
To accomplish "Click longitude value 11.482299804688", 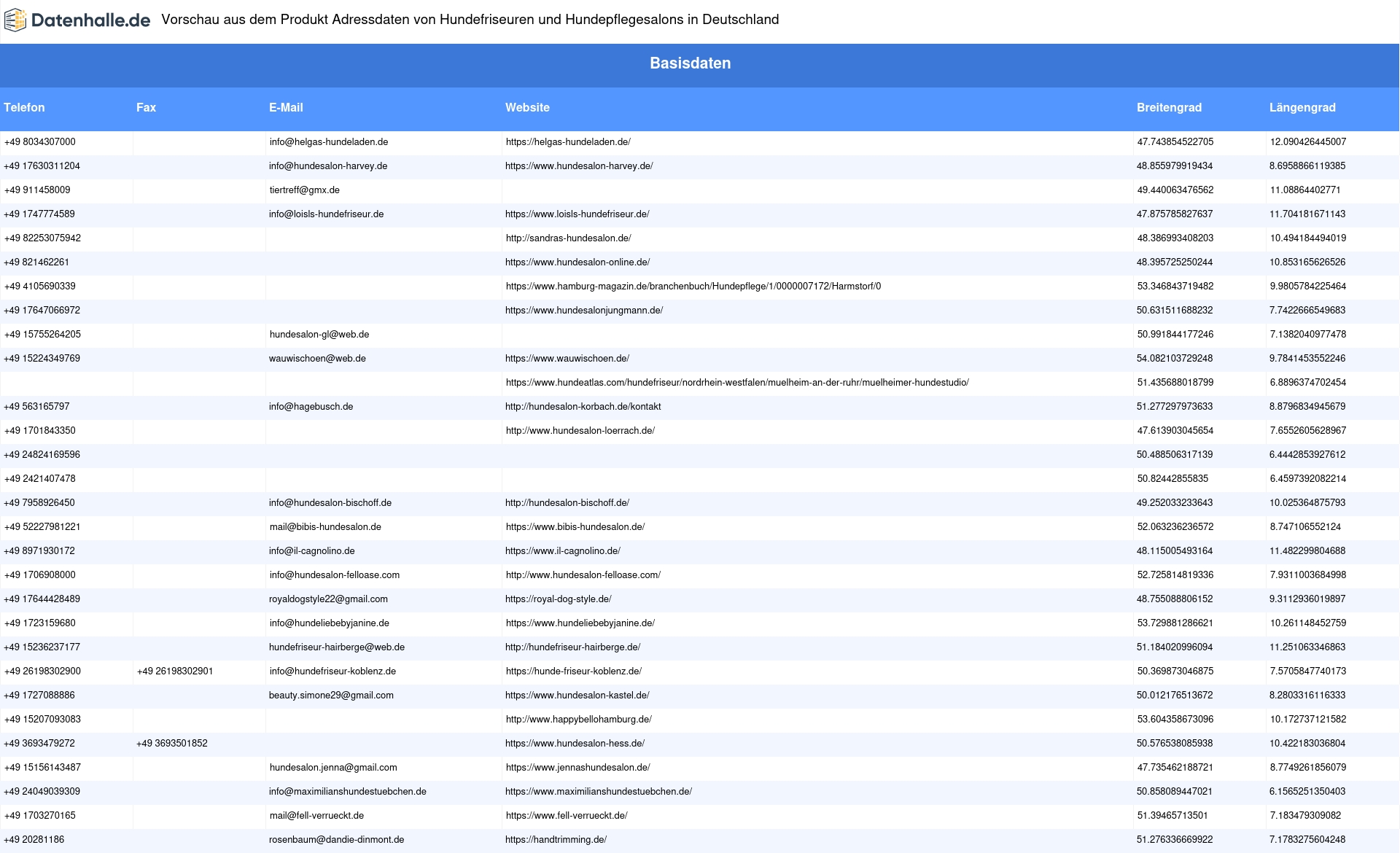I will 1307,551.
